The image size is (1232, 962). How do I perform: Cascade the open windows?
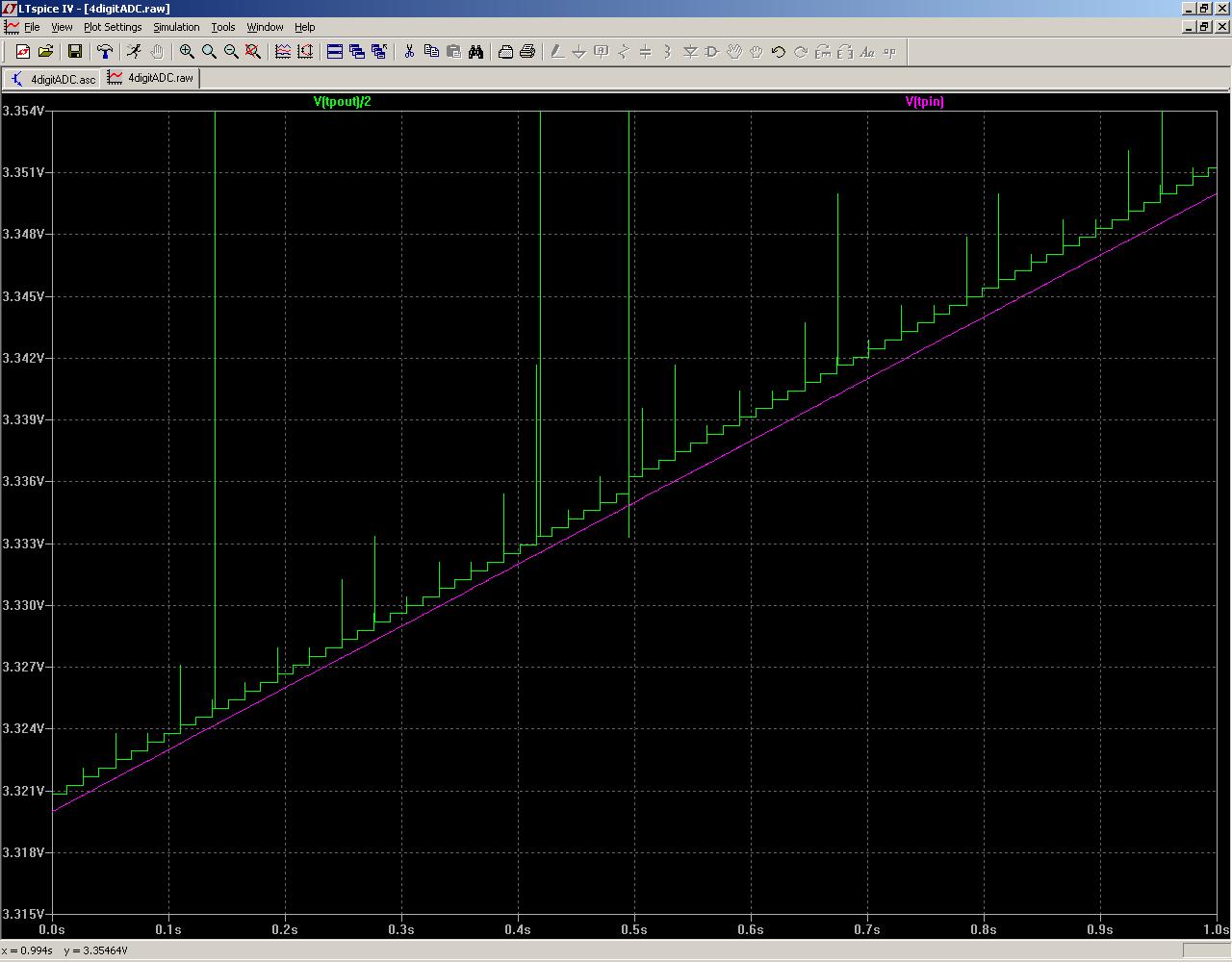[x=357, y=52]
